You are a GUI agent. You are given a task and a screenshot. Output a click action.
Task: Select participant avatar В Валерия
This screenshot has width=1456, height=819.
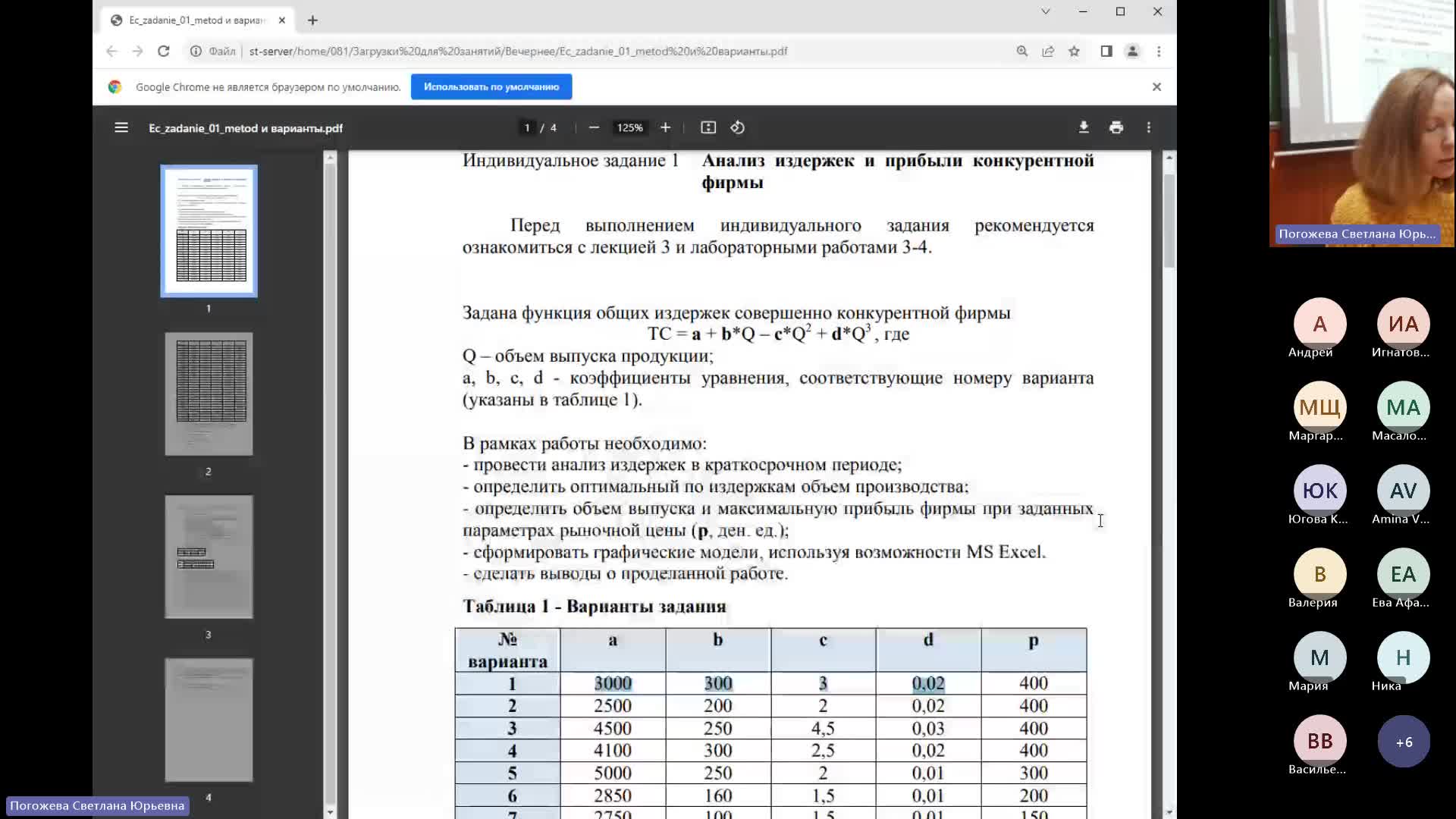click(1319, 574)
